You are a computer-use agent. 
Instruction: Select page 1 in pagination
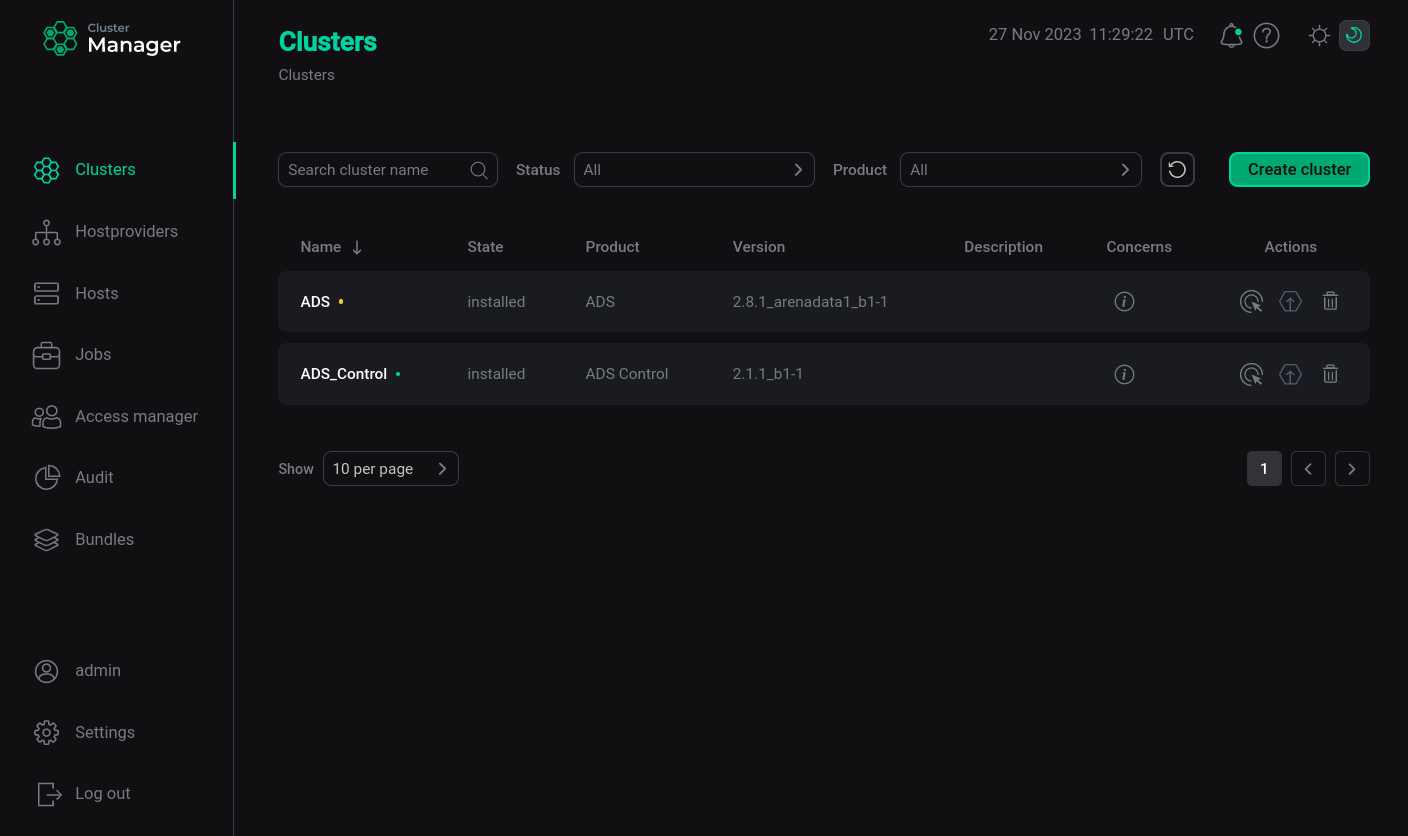(1264, 469)
